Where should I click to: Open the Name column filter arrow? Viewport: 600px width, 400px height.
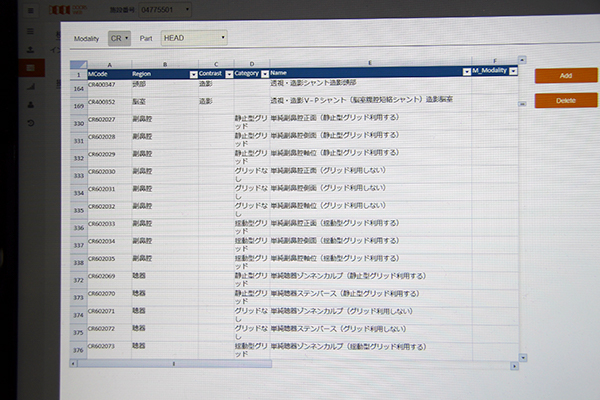pos(466,73)
